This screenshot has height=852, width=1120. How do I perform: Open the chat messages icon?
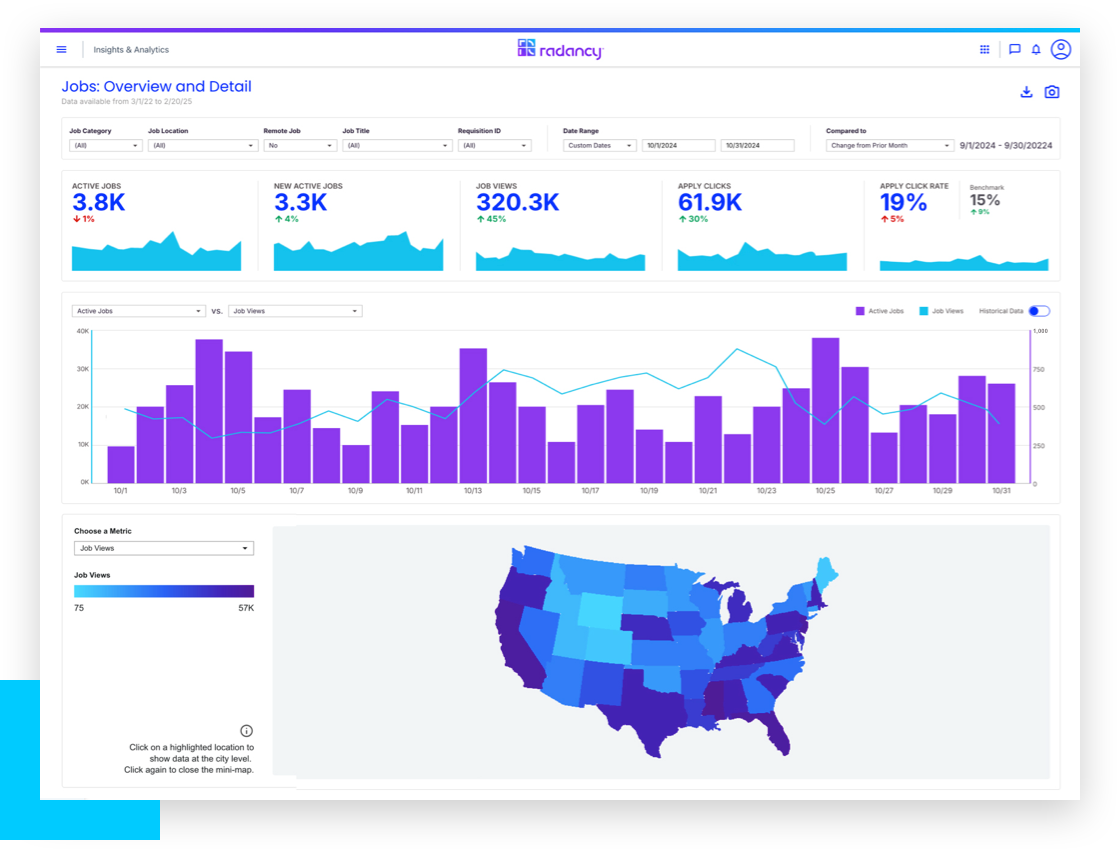pyautogui.click(x=1014, y=49)
